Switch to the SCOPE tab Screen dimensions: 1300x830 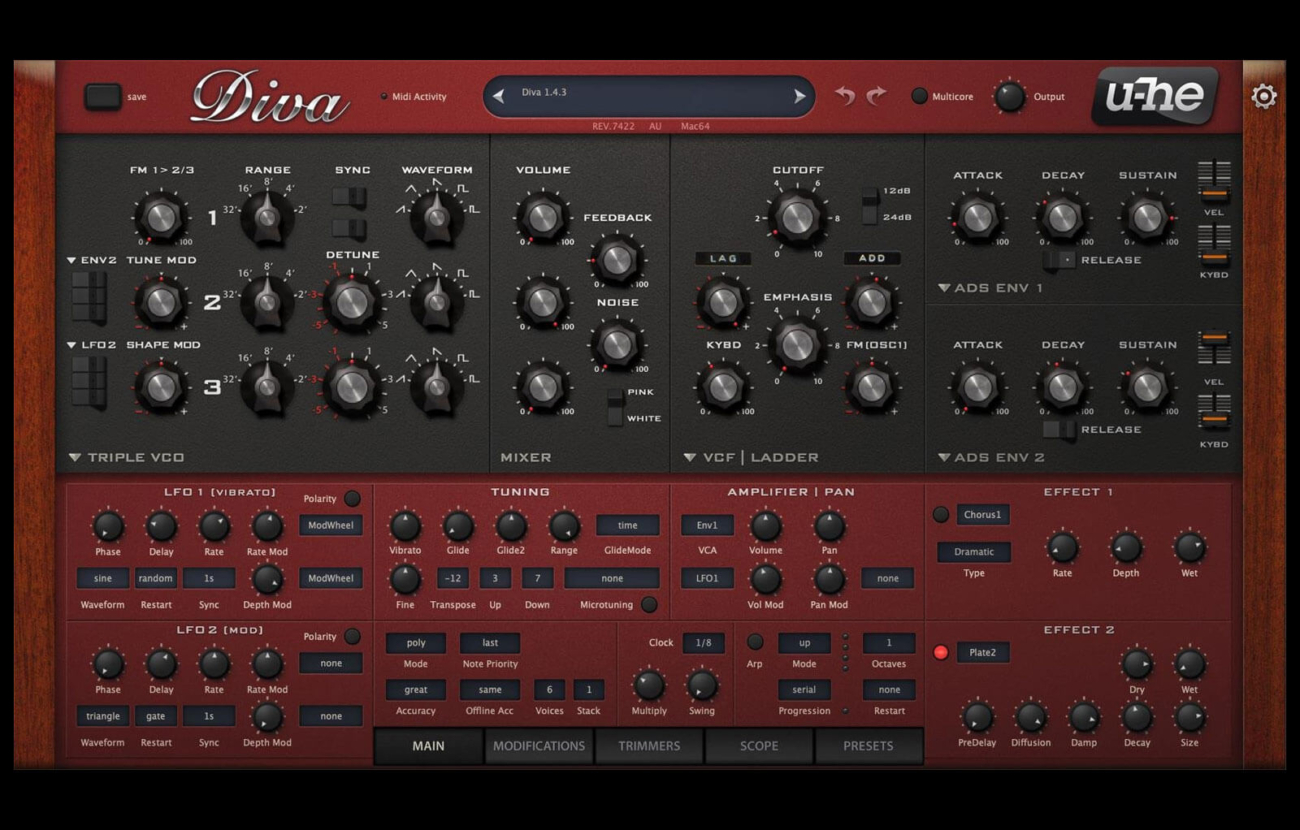point(759,746)
